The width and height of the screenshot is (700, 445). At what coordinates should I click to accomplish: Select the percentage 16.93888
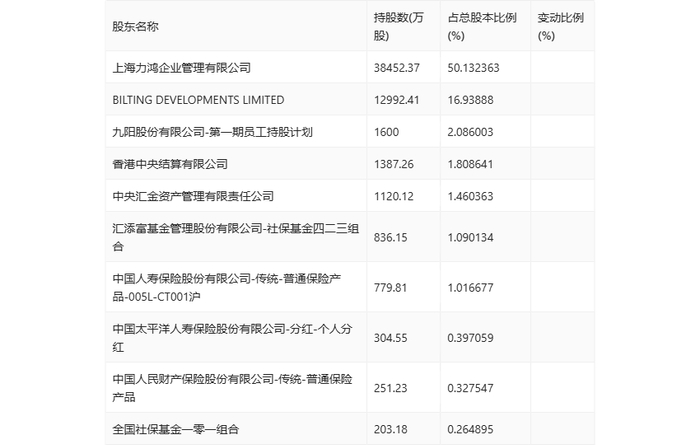click(x=471, y=100)
